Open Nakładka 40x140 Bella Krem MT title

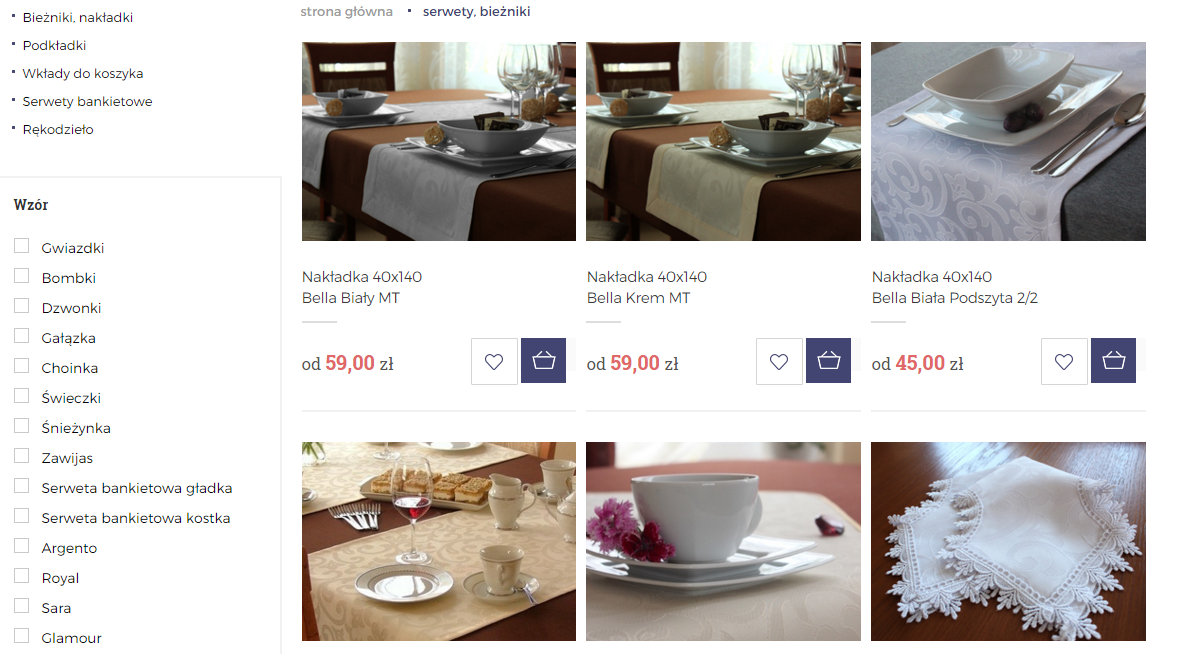647,287
